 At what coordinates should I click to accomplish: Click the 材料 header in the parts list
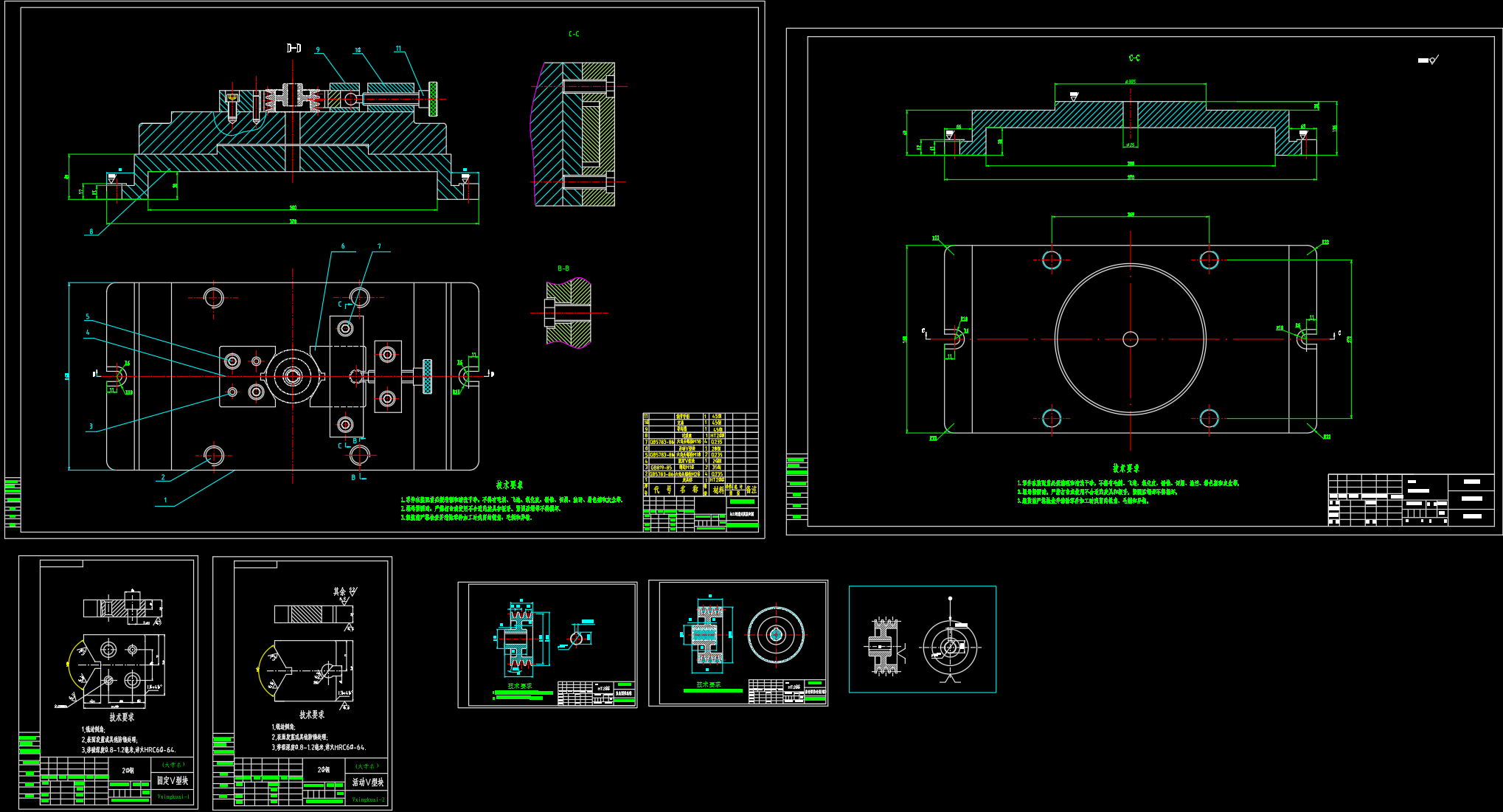tap(718, 490)
